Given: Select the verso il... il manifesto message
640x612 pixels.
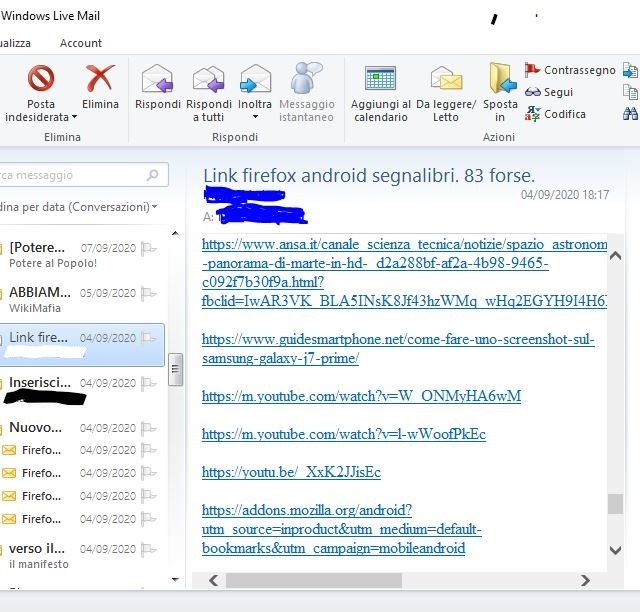Looking at the screenshot, I should click(82, 556).
